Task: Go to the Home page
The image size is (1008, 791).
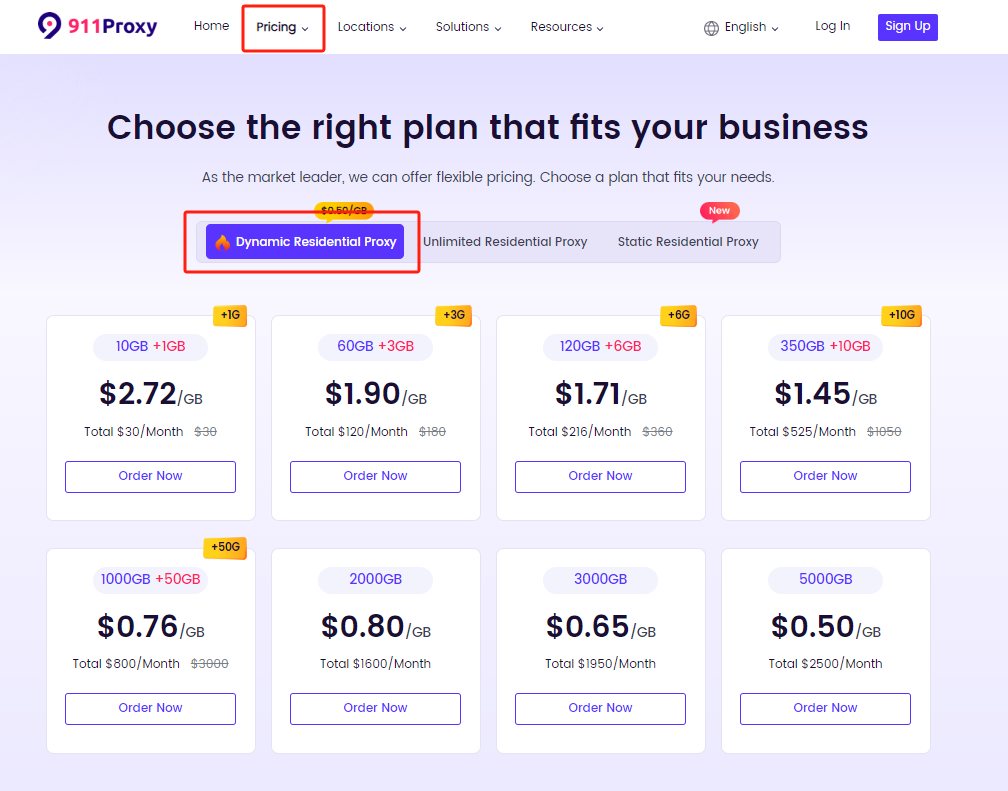Action: coord(212,26)
